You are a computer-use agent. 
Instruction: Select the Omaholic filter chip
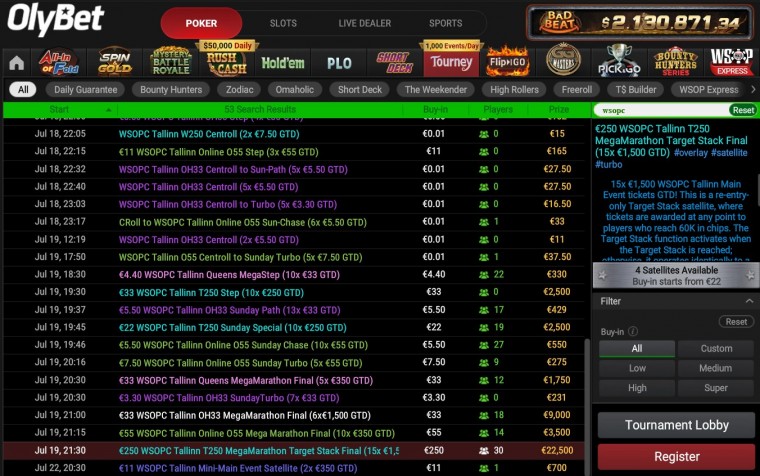(295, 89)
